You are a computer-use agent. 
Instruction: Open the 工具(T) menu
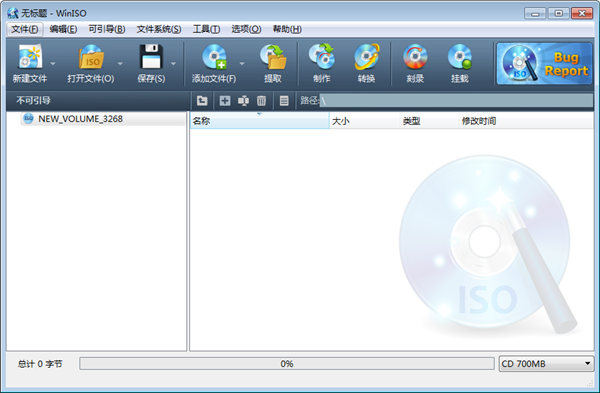click(206, 29)
